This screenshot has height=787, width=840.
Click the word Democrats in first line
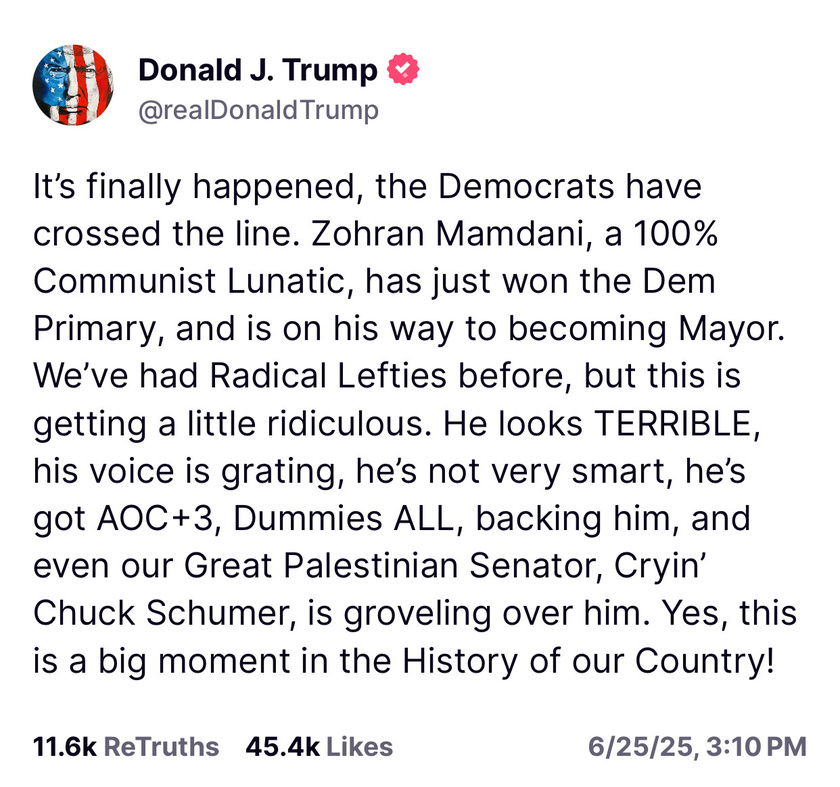(x=526, y=187)
